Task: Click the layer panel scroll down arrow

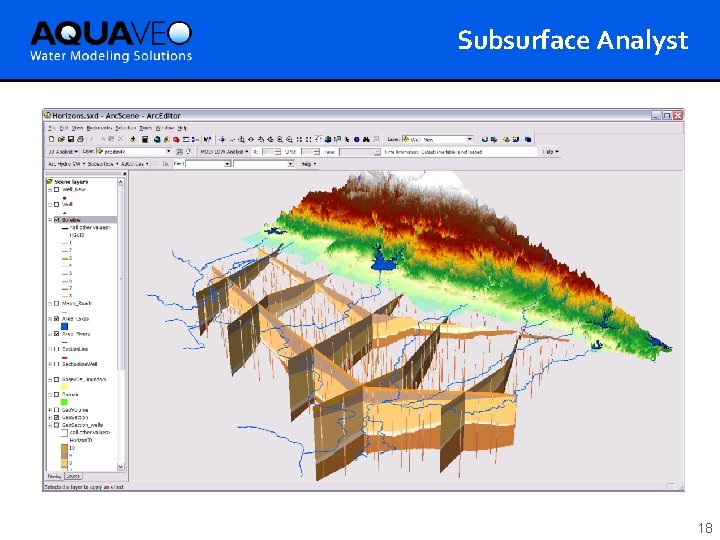Action: tap(121, 467)
